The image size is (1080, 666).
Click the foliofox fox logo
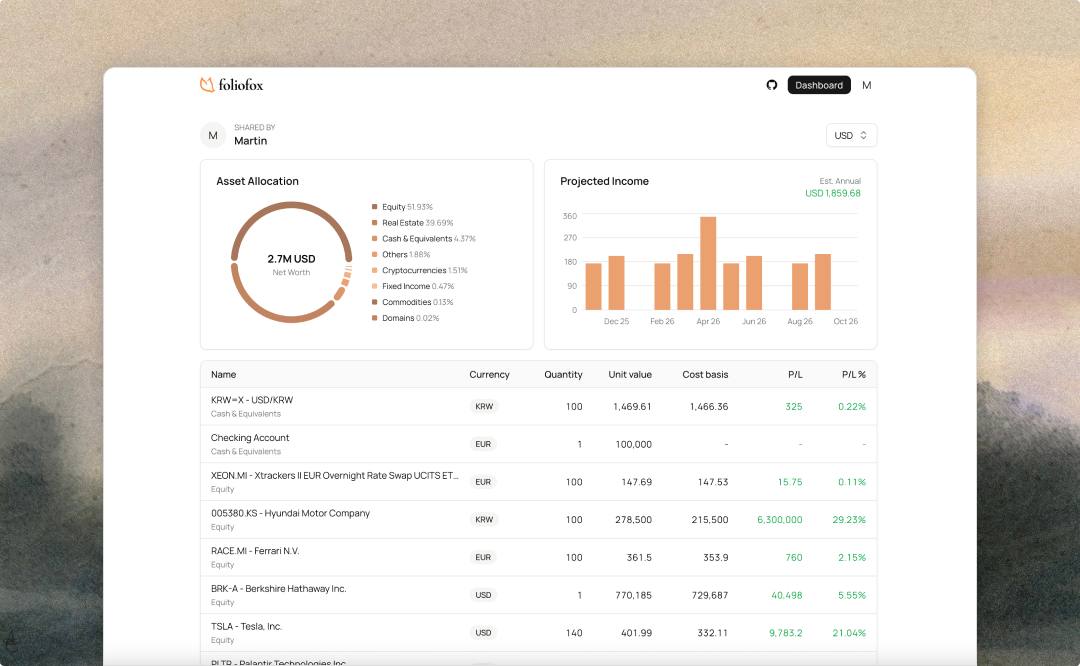[x=207, y=85]
